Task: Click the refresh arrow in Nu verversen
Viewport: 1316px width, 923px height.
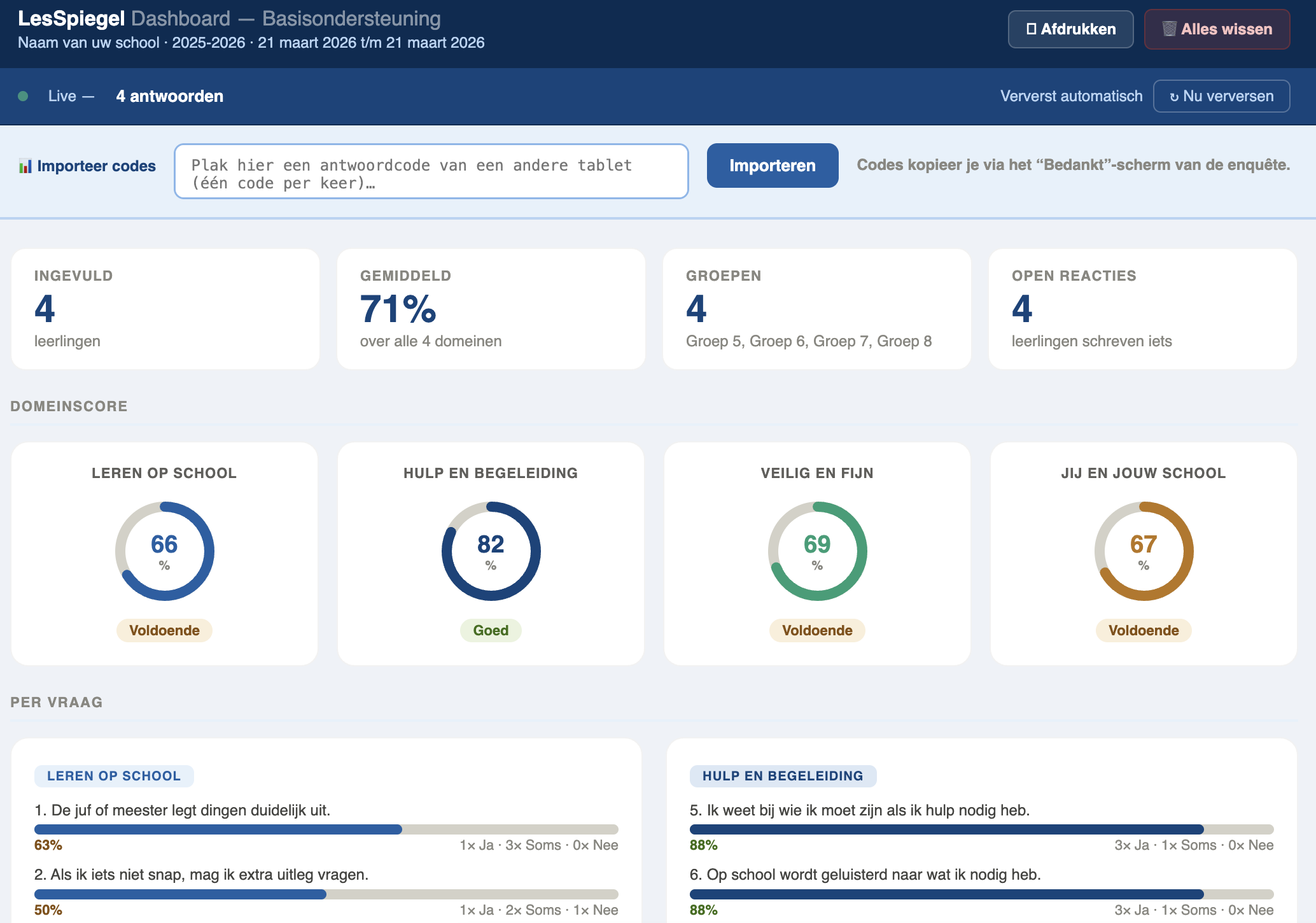Action: (1173, 97)
